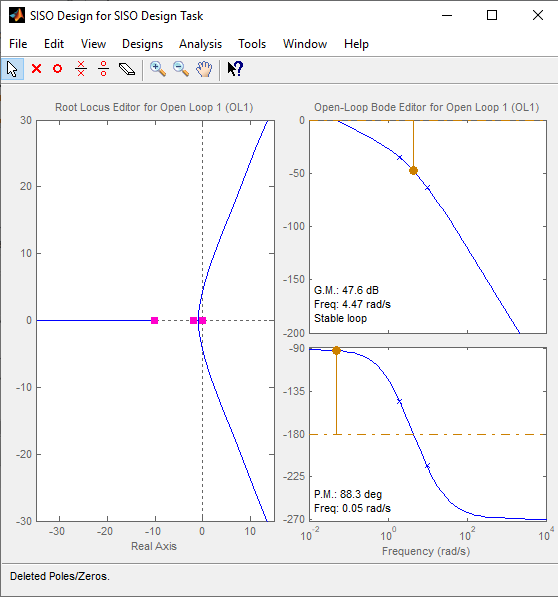The image size is (558, 597).
Task: Click the Open-Loop Bode Editor title
Action: [427, 107]
